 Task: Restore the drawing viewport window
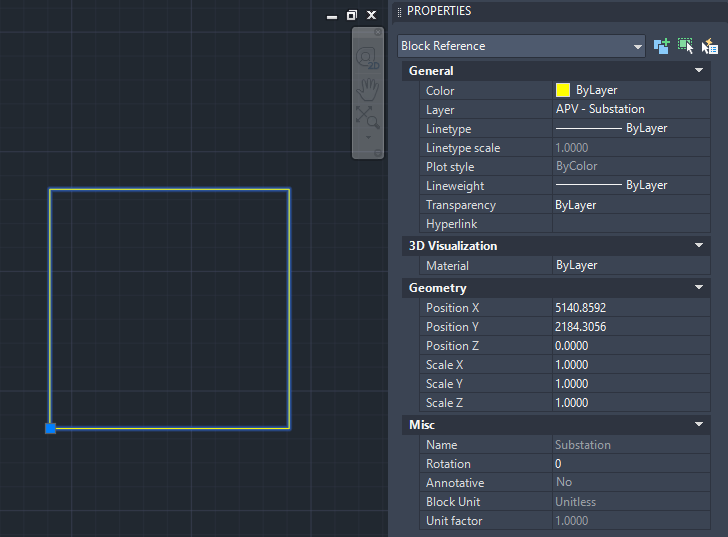pyautogui.click(x=351, y=15)
